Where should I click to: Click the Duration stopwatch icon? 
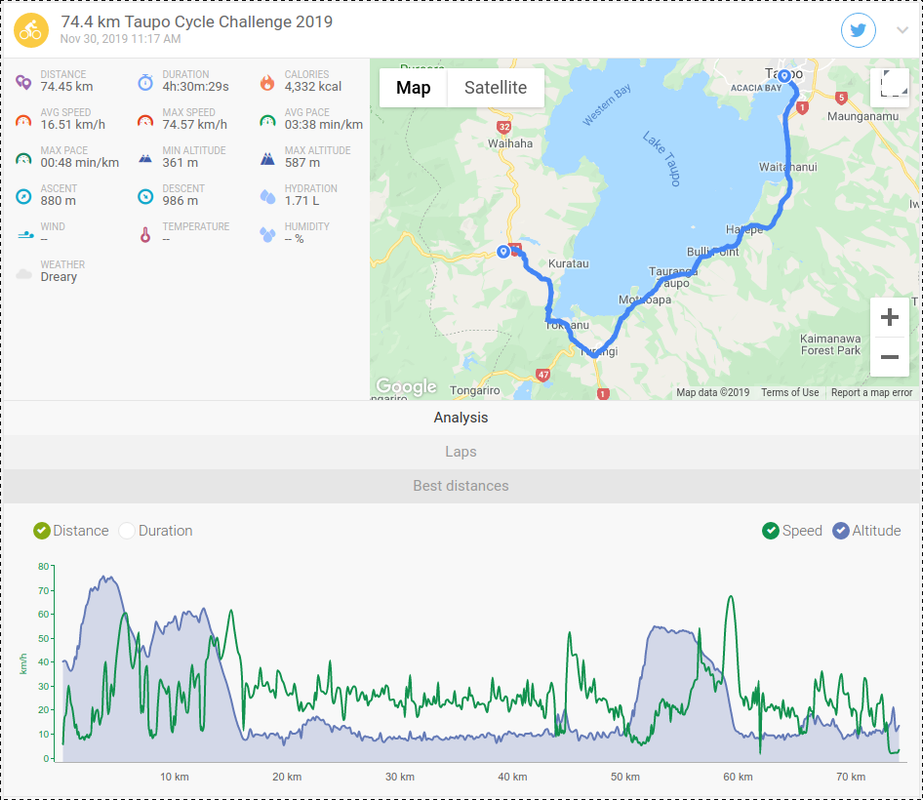(x=145, y=82)
